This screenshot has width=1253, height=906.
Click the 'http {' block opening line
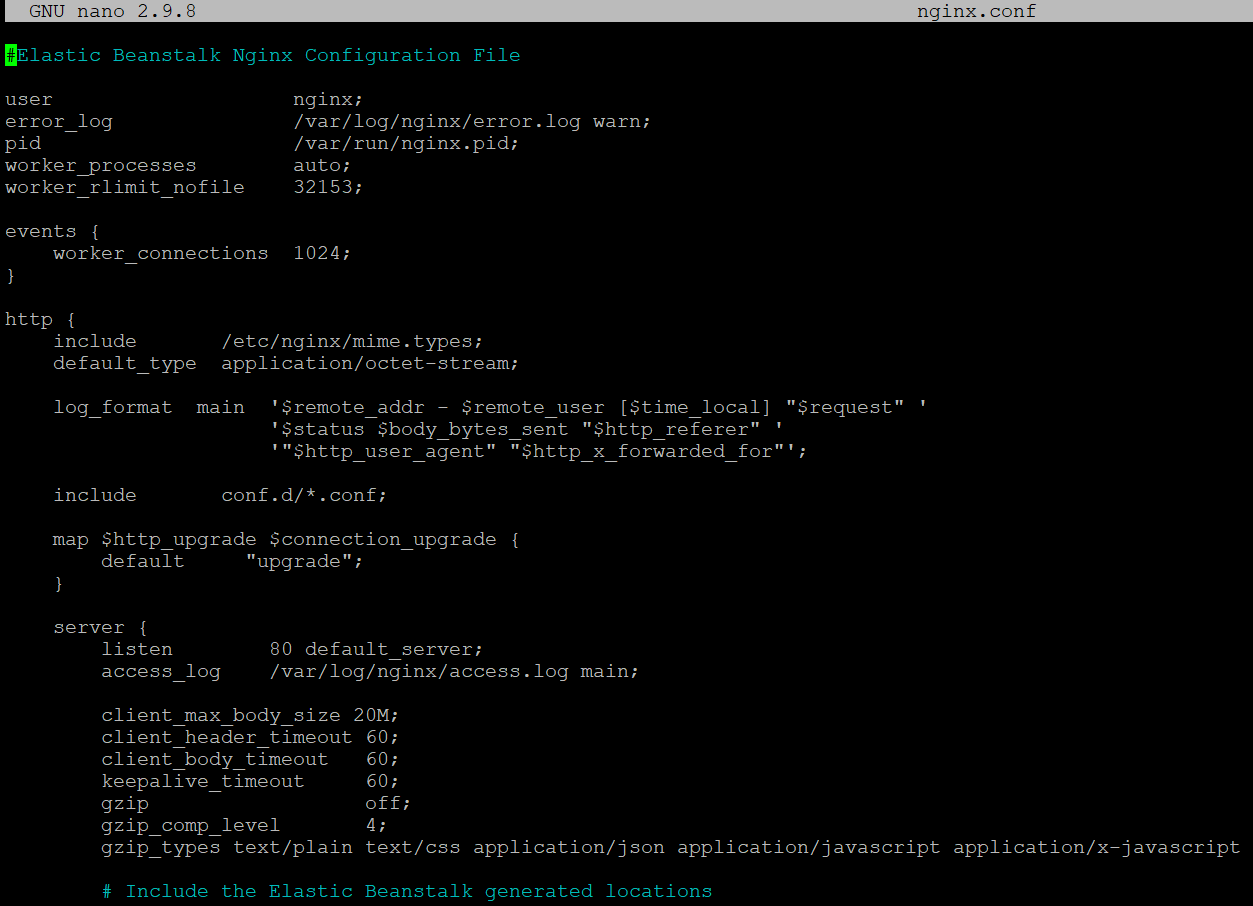coord(41,319)
